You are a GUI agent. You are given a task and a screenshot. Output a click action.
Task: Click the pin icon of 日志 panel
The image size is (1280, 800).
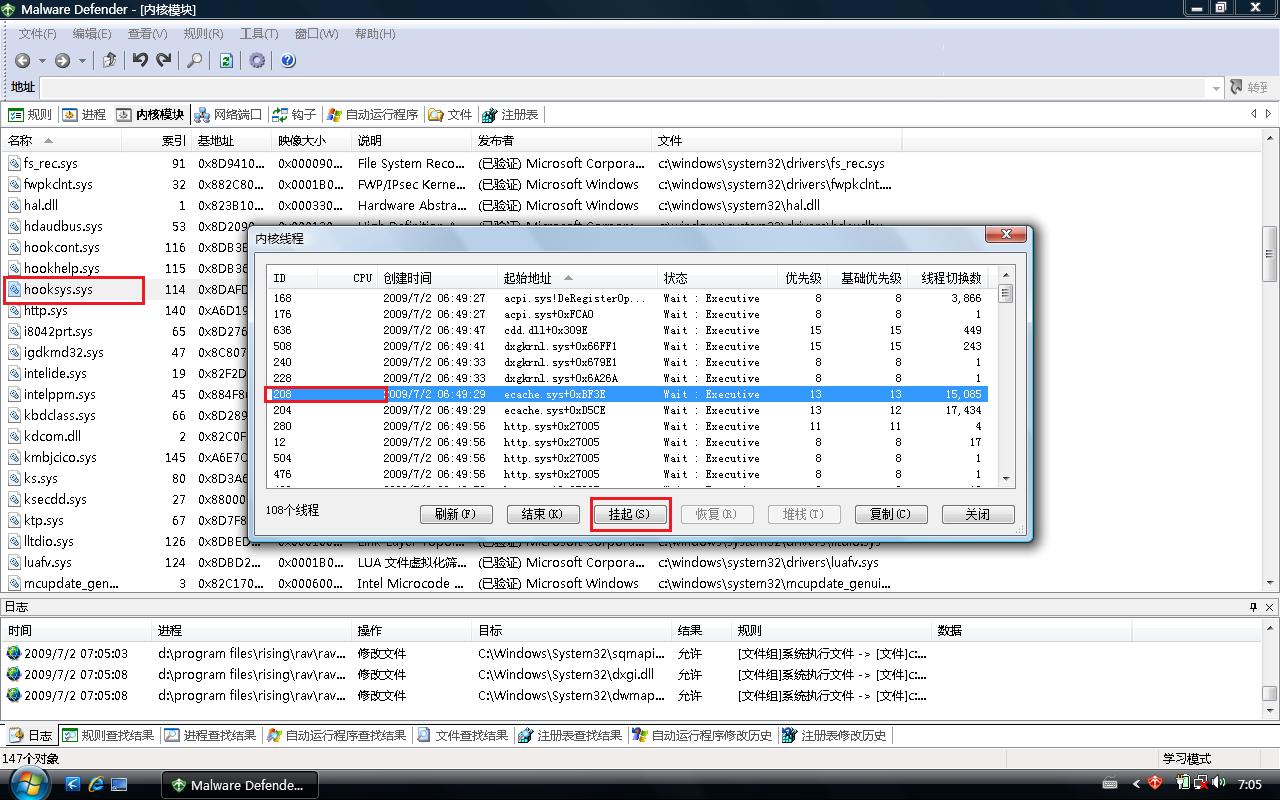(x=1254, y=607)
